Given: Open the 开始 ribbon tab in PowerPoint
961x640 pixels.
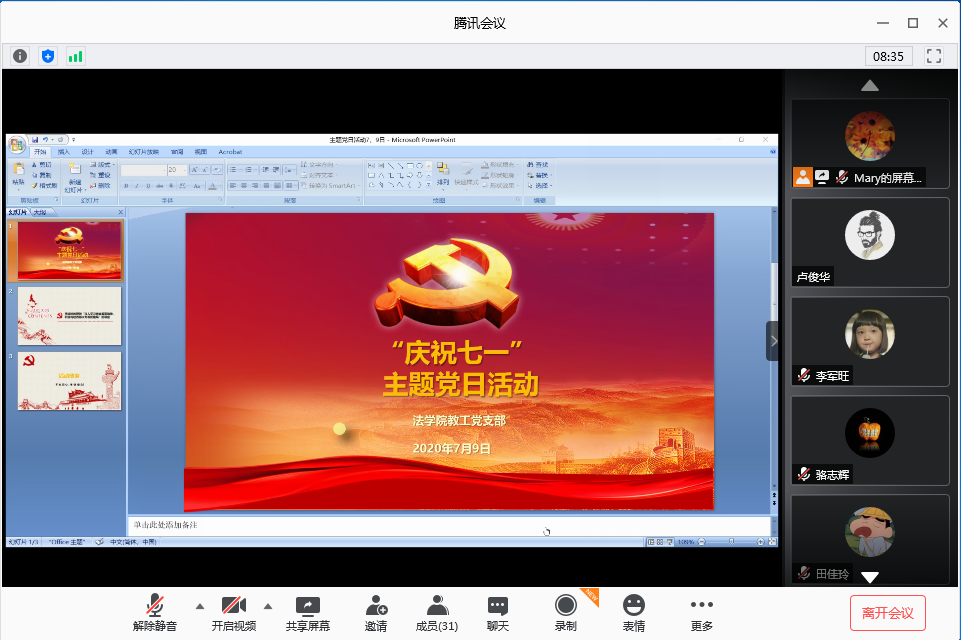Looking at the screenshot, I should click(40, 151).
